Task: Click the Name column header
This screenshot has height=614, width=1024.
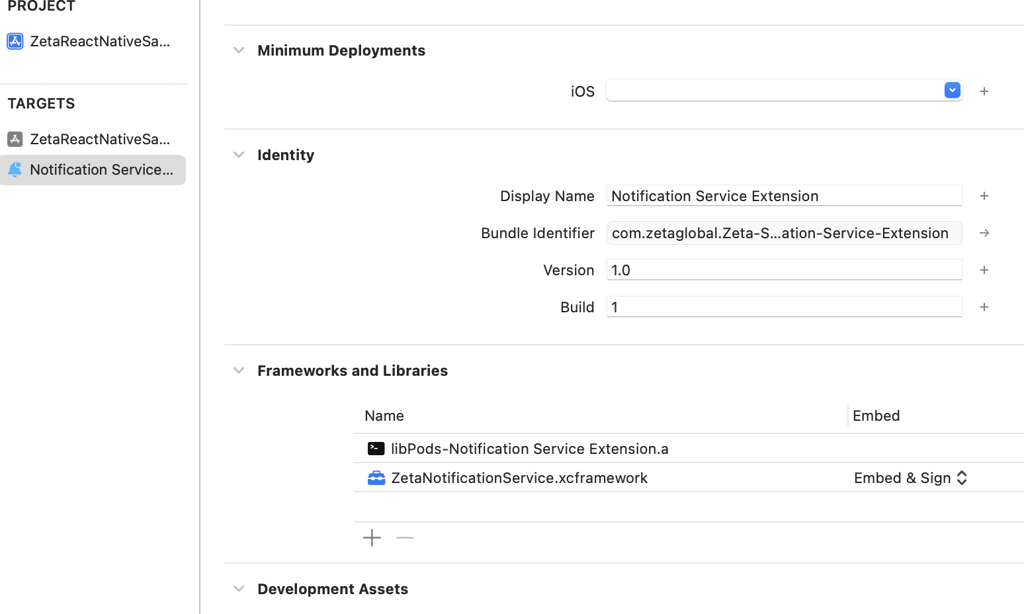Action: (x=384, y=415)
